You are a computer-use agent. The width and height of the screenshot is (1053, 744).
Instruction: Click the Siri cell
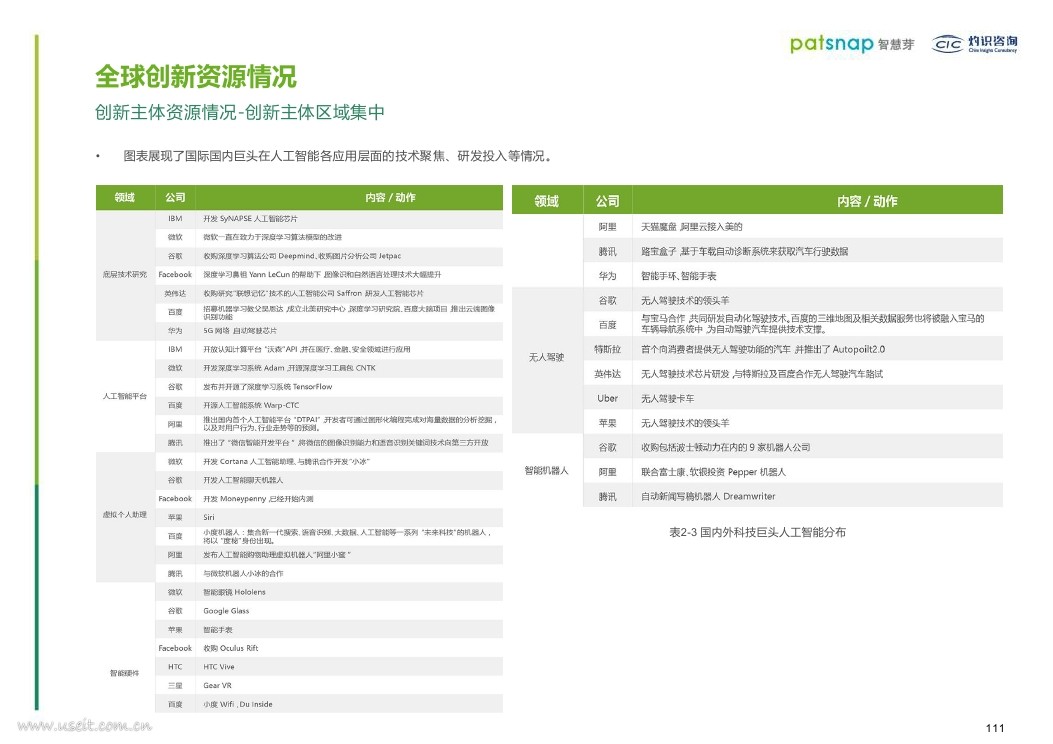click(x=349, y=518)
